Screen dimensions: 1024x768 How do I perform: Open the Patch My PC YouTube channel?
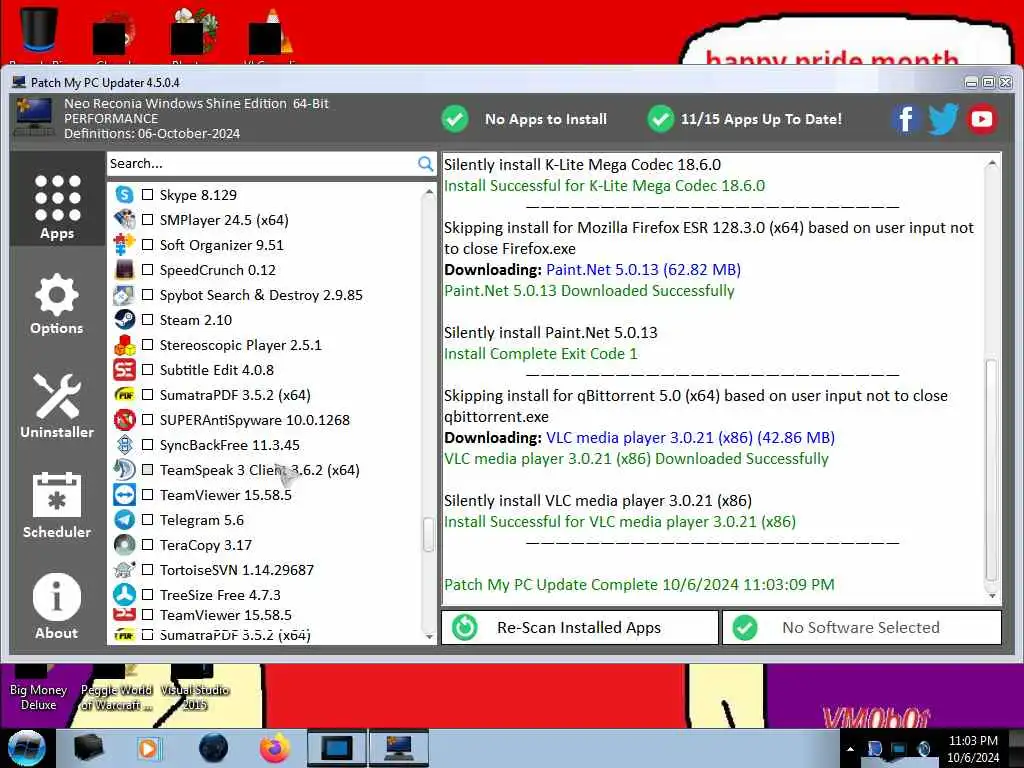[982, 119]
